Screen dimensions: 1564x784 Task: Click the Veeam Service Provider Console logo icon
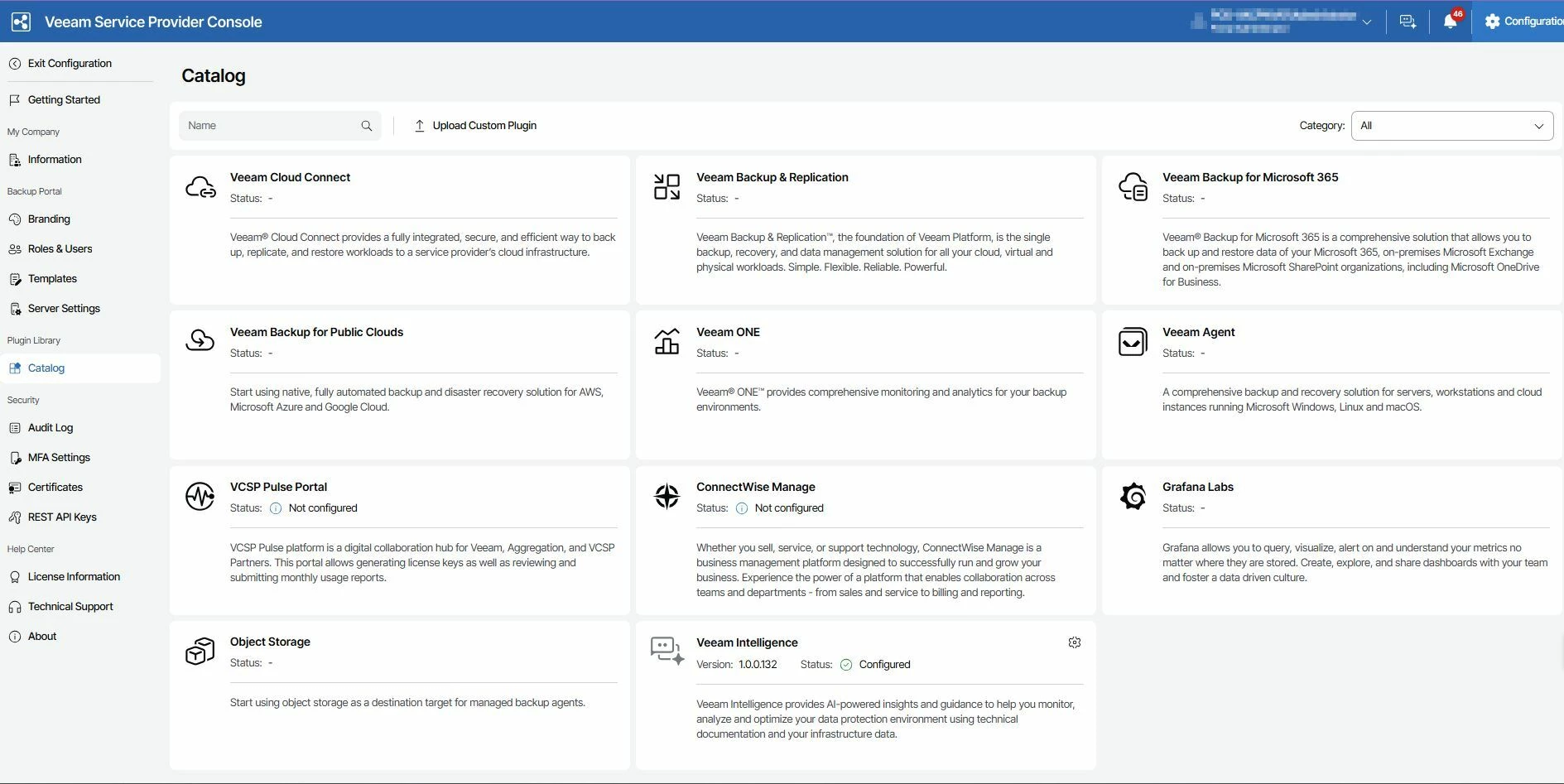[x=21, y=22]
